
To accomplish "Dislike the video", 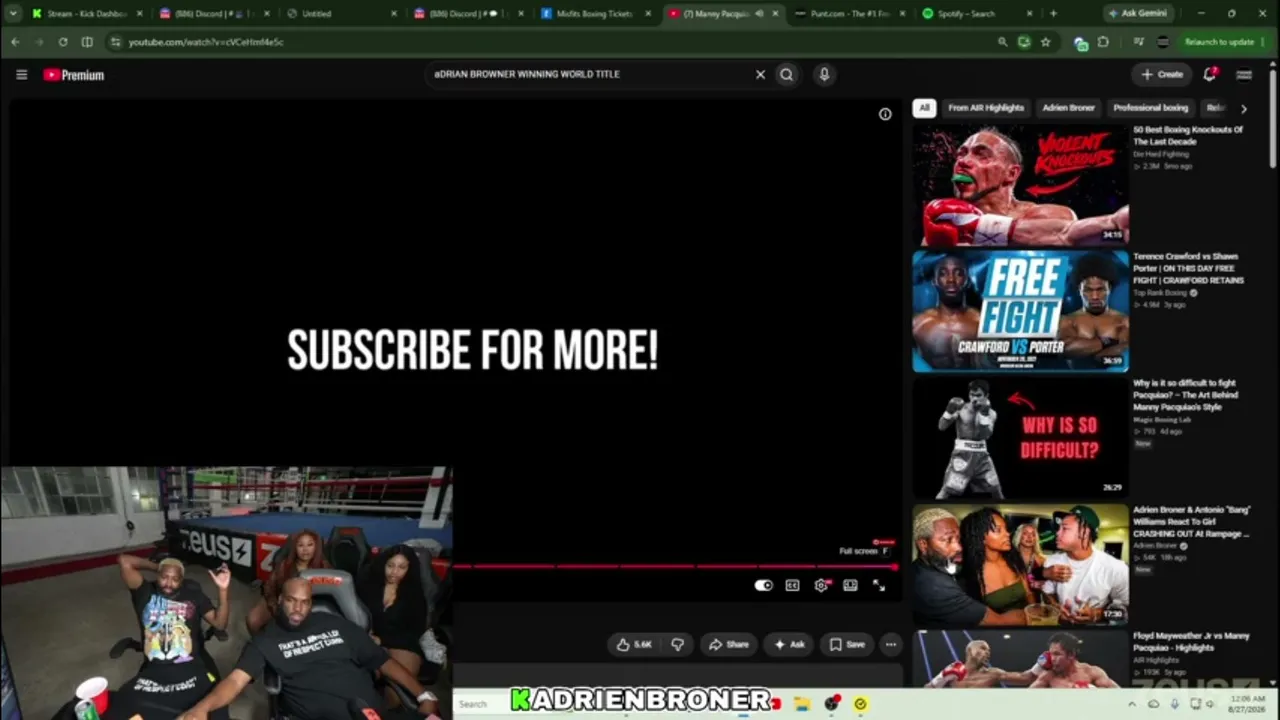I will [677, 645].
